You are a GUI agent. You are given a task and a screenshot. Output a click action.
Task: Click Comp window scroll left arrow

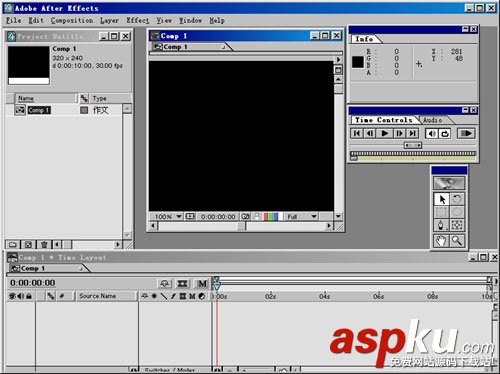coord(153,226)
